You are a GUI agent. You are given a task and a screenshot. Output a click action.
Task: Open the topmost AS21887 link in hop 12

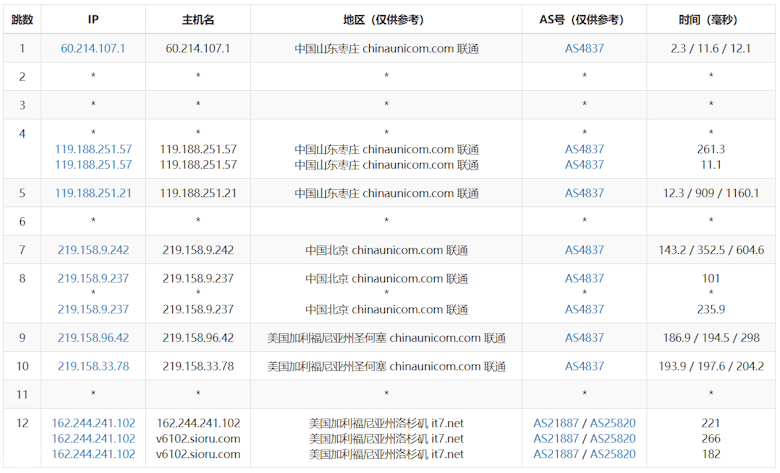[557, 423]
